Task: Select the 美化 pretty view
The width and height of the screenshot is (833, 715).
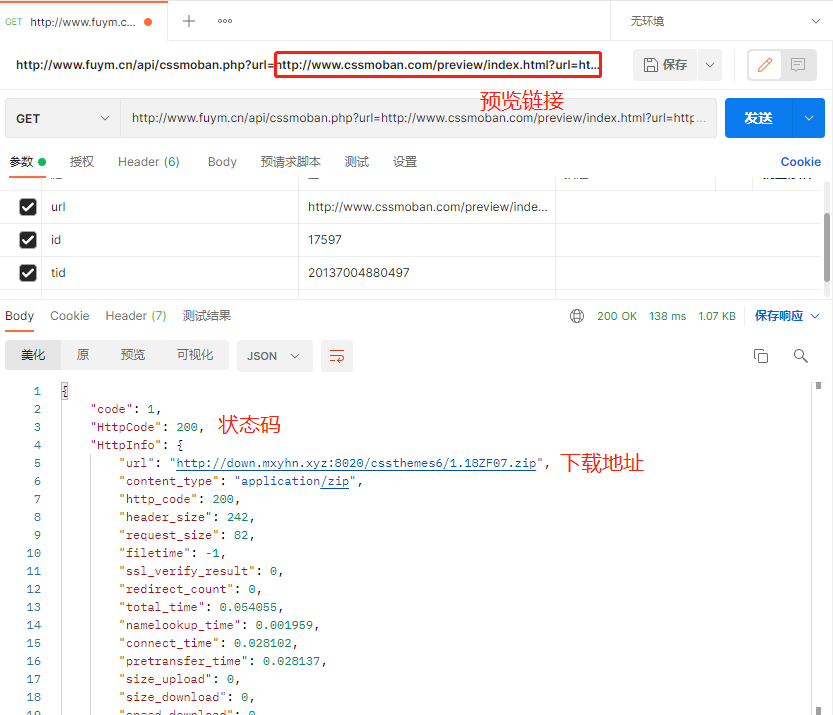Action: point(33,355)
